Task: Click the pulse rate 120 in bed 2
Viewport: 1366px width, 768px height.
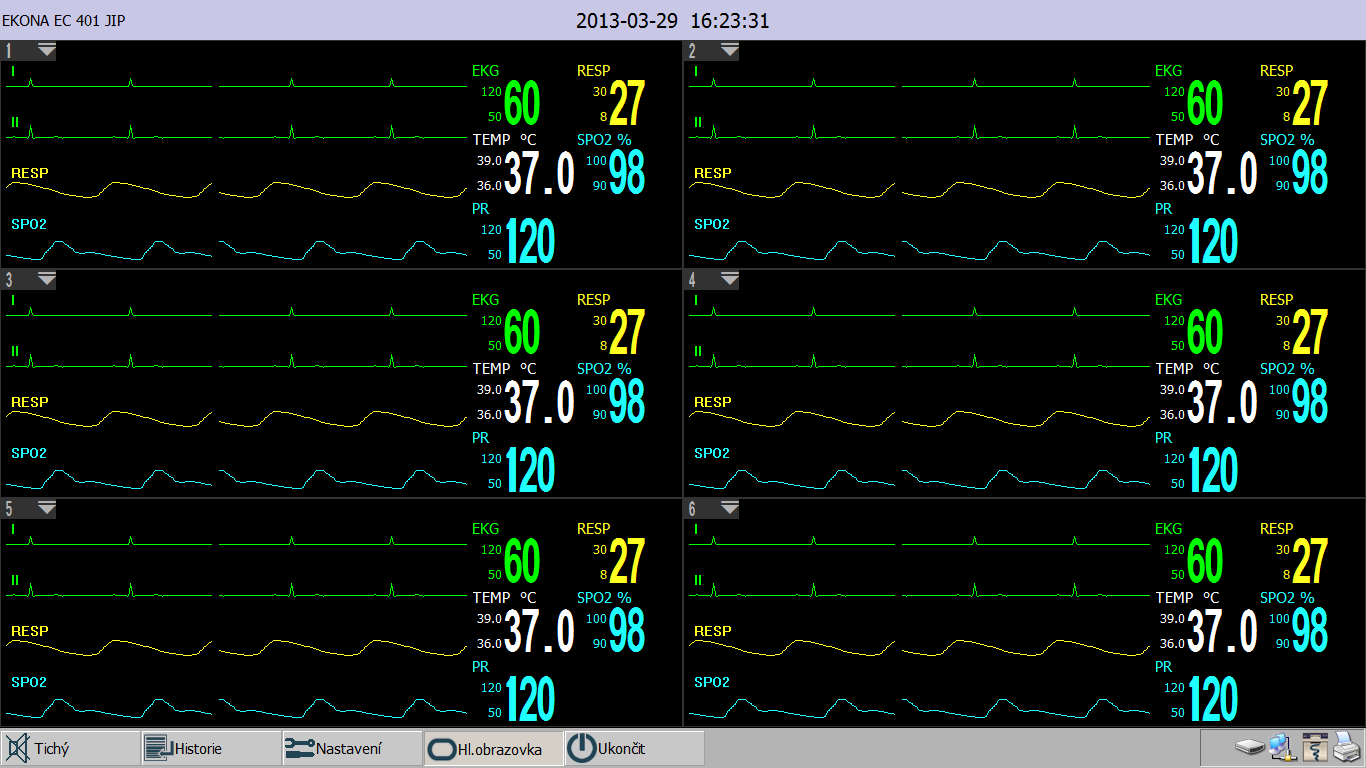Action: [x=1213, y=241]
